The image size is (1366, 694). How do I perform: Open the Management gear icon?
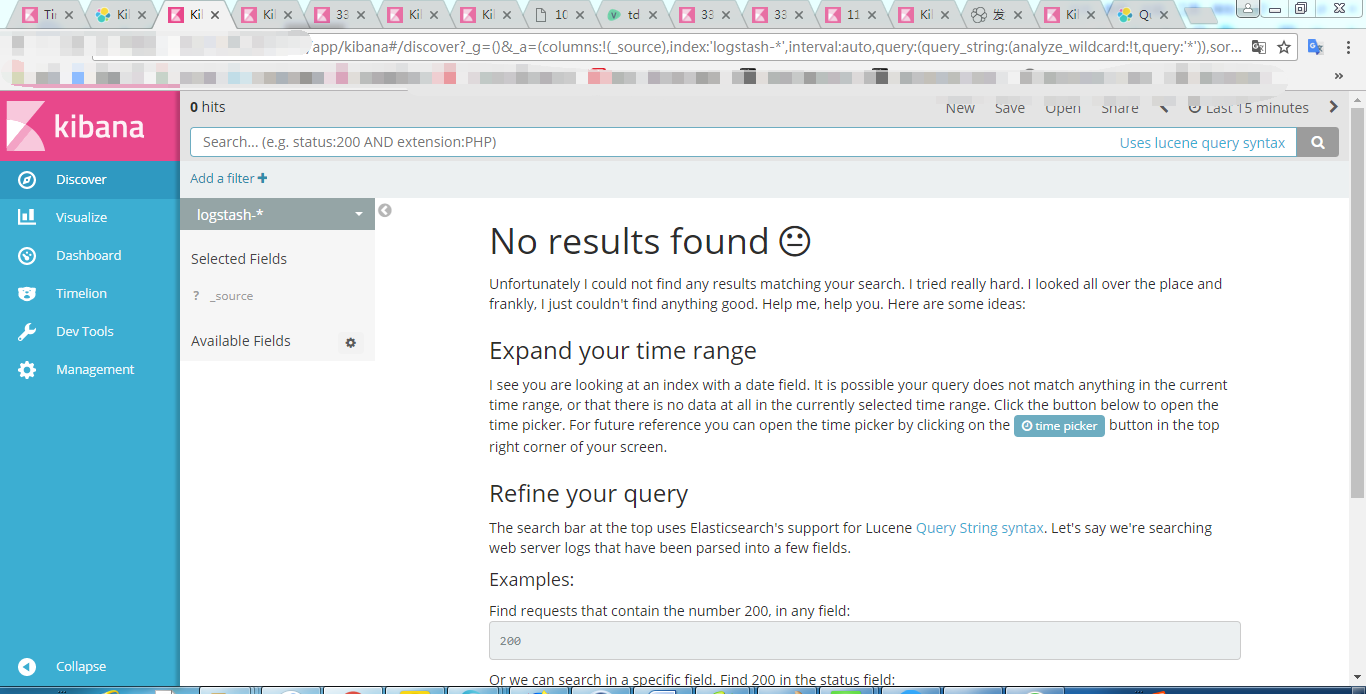[27, 370]
